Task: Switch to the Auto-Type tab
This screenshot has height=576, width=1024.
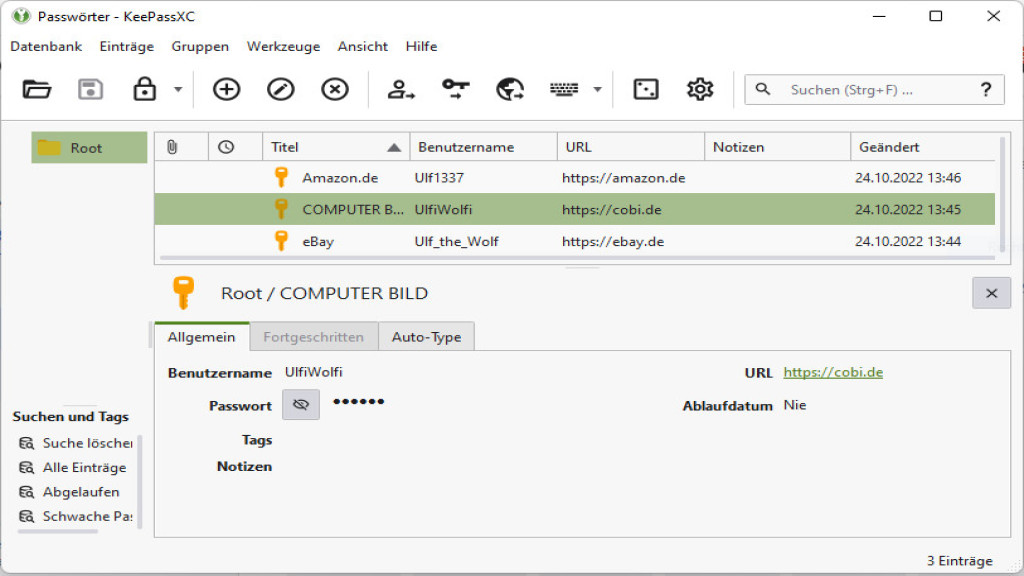Action: pos(426,337)
